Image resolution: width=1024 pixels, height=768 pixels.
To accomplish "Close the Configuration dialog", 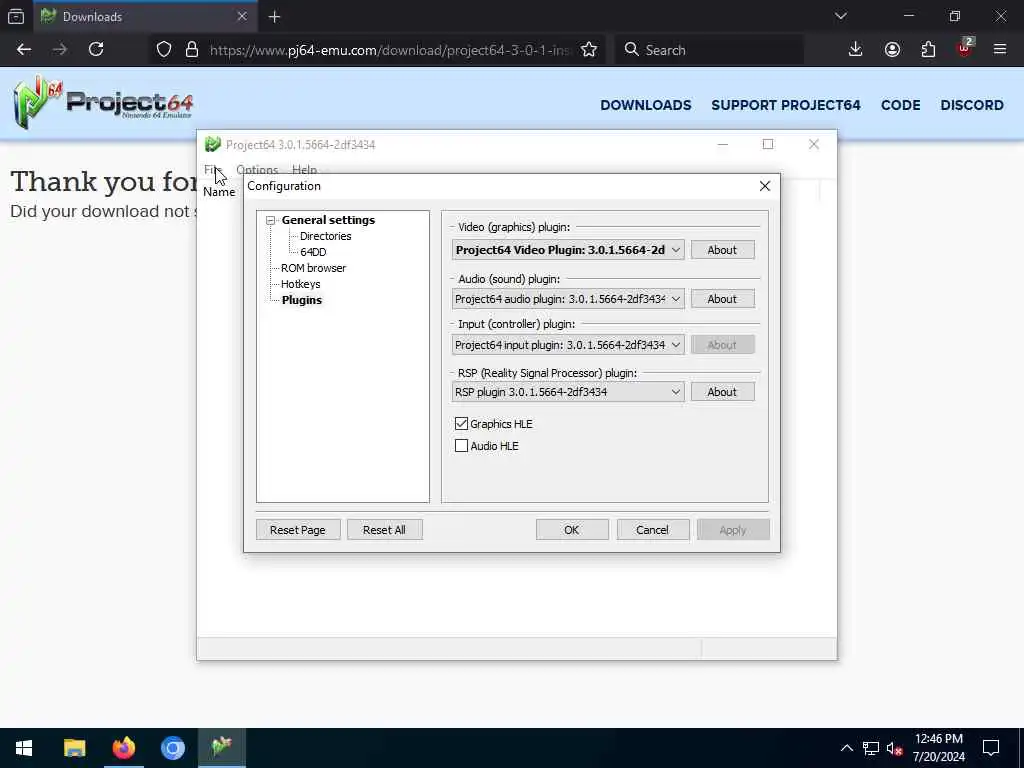I will click(765, 186).
